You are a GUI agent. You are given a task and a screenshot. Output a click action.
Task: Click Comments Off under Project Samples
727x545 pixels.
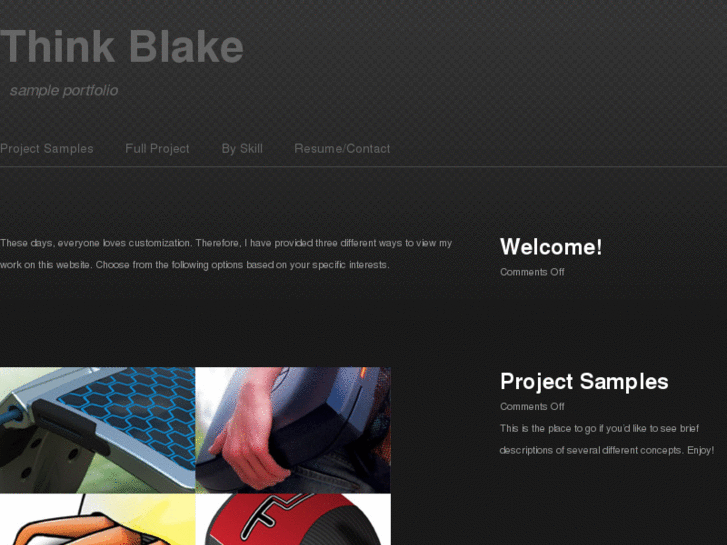tap(532, 407)
